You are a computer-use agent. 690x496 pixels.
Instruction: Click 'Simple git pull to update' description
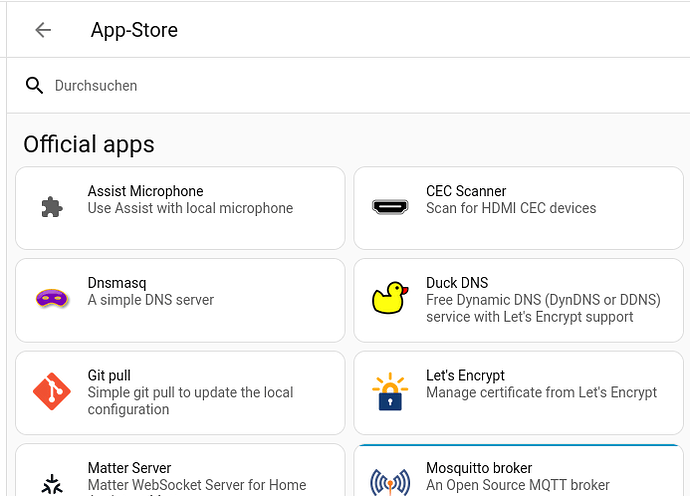pos(191,400)
